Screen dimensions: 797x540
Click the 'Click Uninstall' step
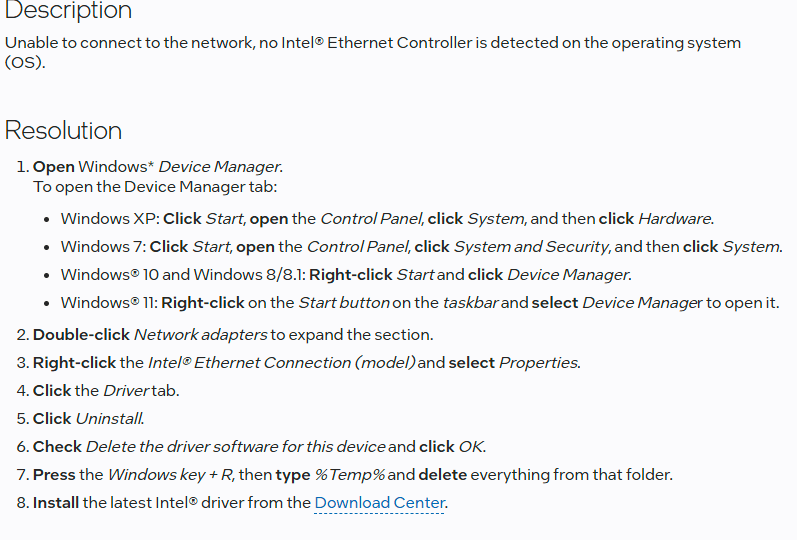tap(89, 418)
